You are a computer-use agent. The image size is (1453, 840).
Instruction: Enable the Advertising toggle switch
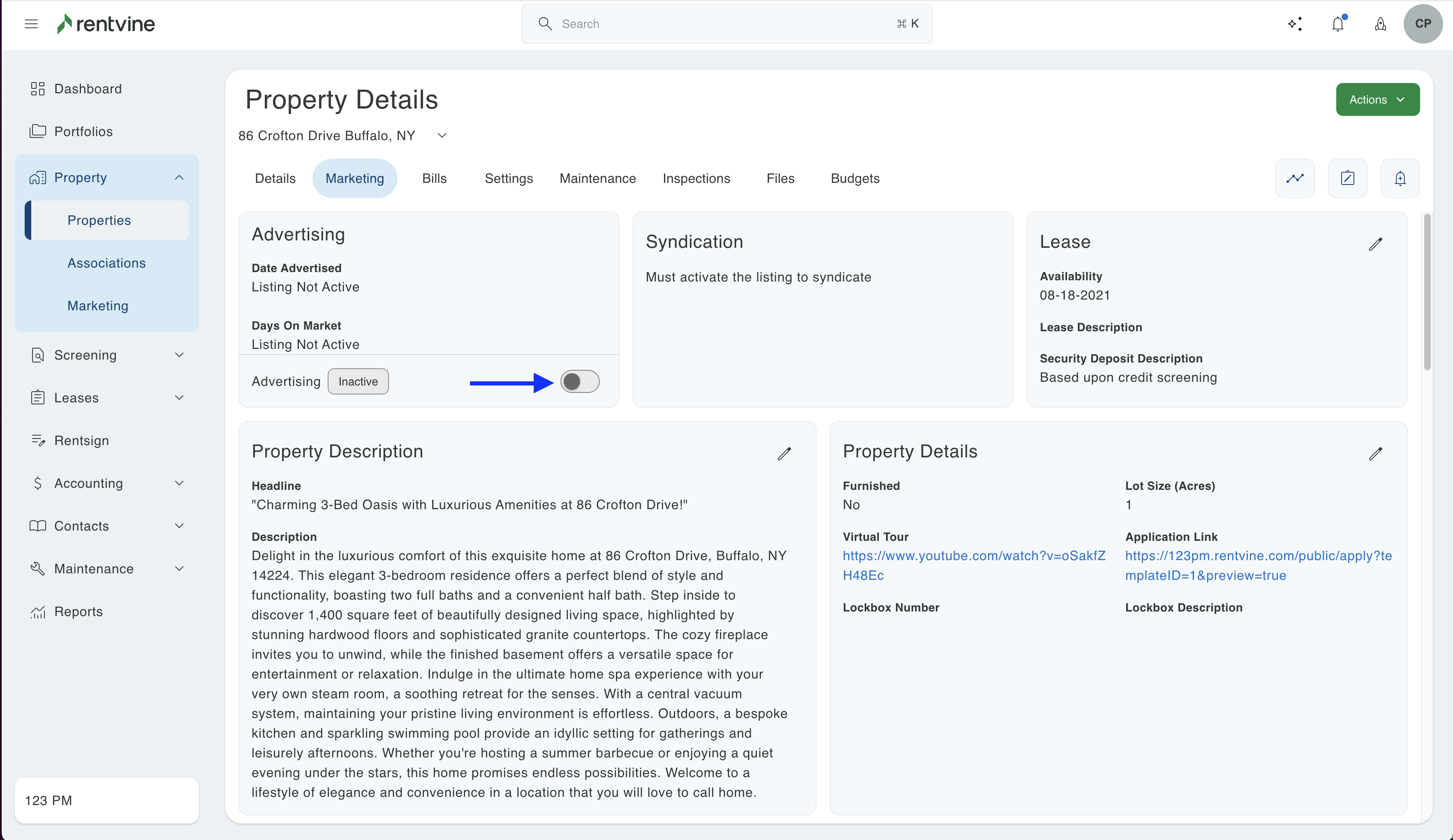click(x=579, y=381)
